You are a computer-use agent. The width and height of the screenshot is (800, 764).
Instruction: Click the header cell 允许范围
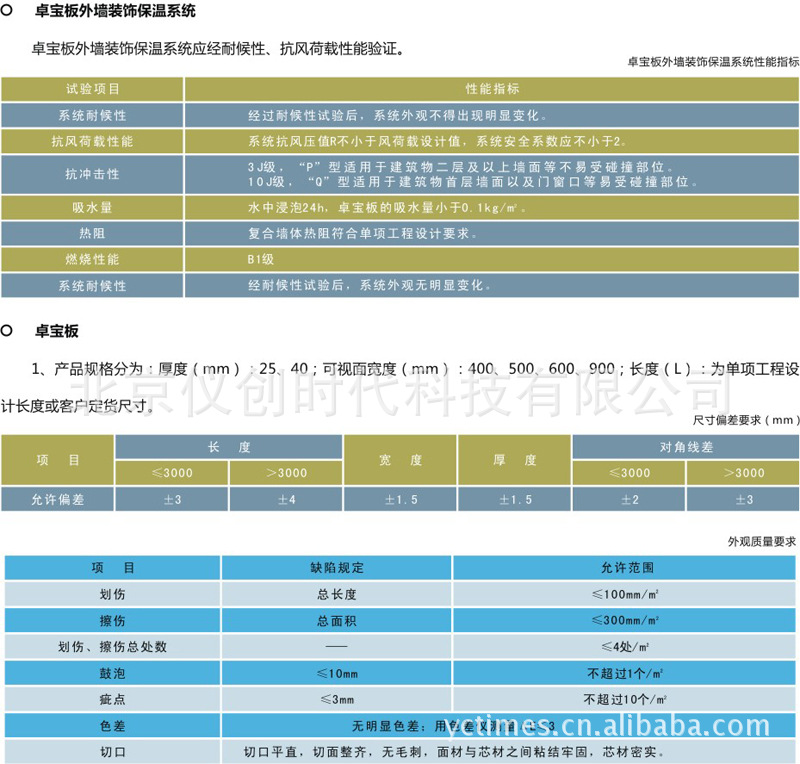(x=624, y=568)
